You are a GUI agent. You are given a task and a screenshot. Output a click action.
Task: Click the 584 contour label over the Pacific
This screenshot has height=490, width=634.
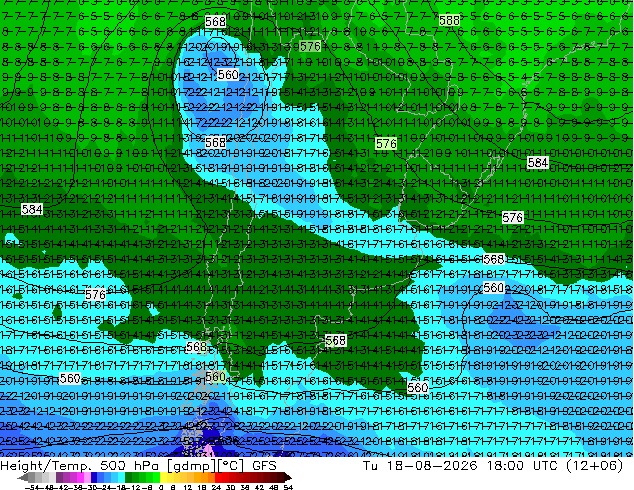(32, 209)
